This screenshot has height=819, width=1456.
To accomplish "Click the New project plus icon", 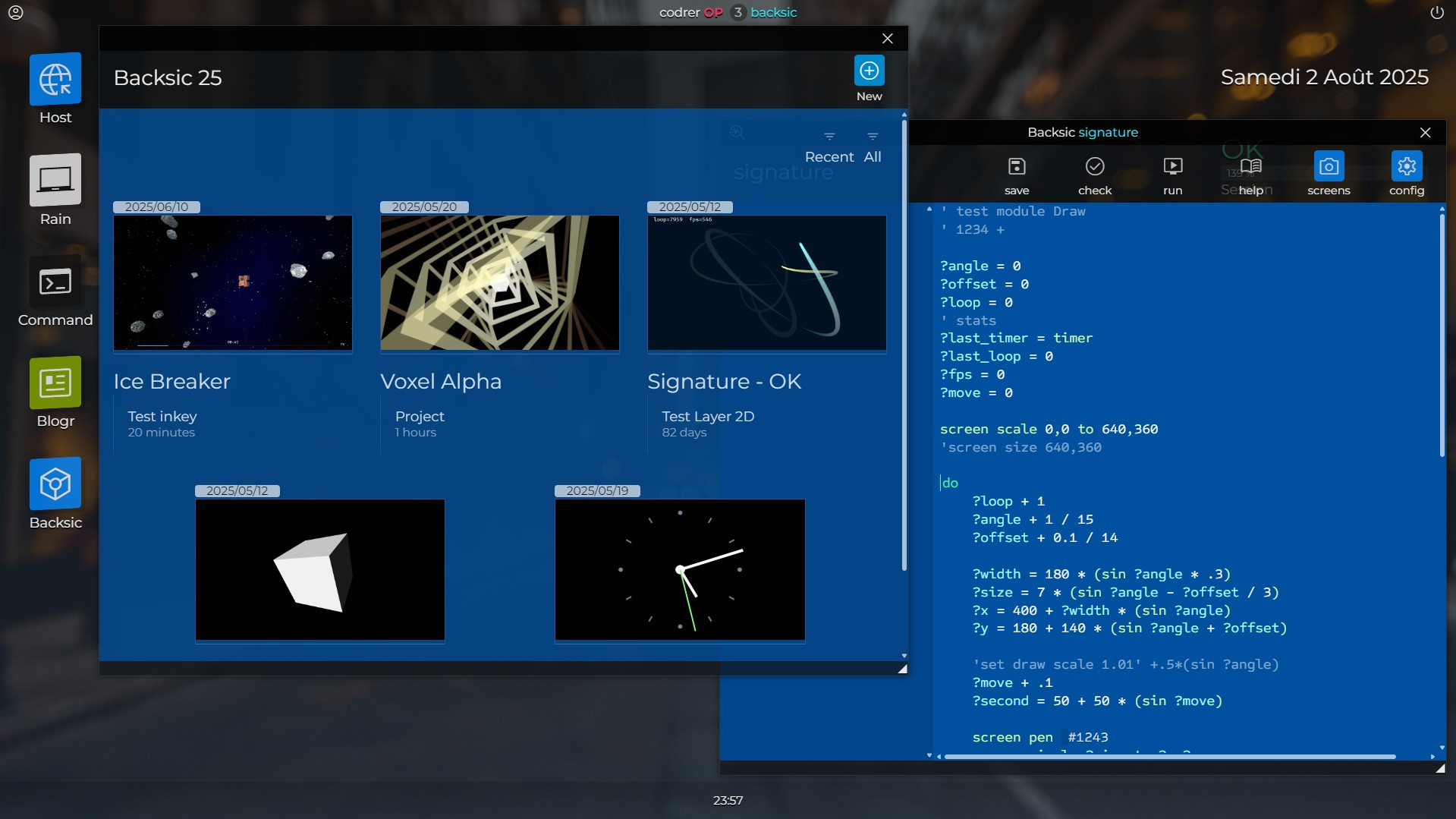I will pyautogui.click(x=869, y=71).
